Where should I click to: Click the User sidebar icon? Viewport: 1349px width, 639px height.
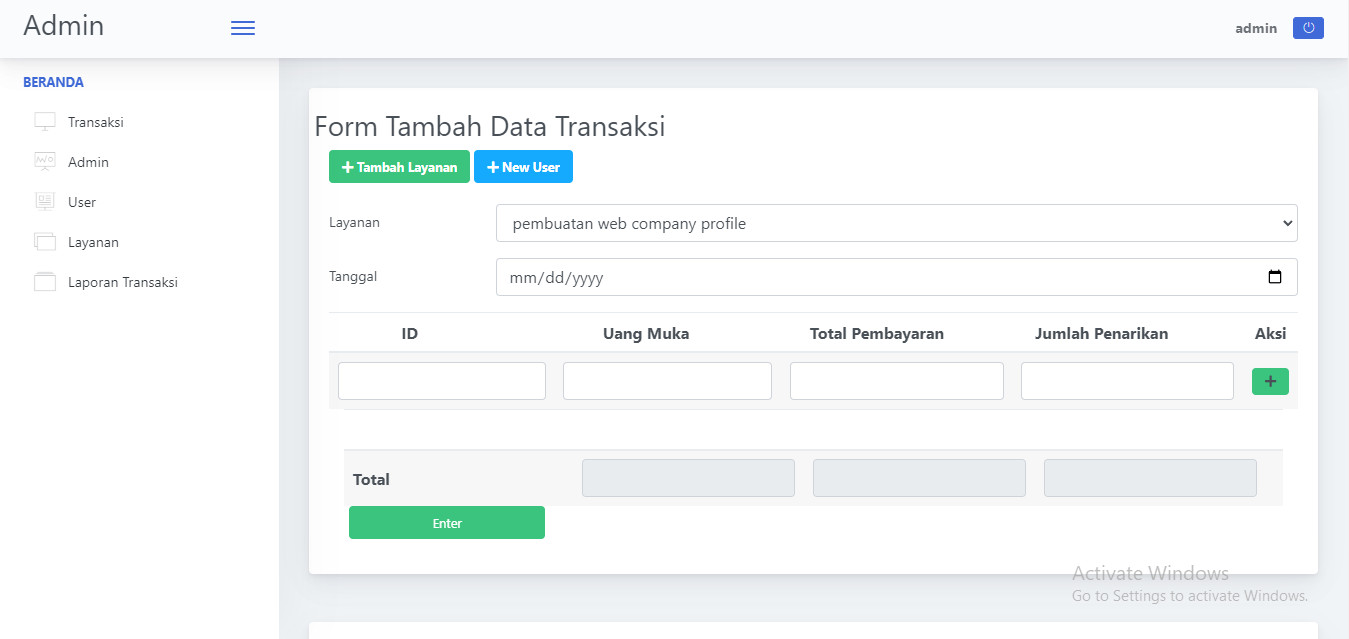(45, 202)
